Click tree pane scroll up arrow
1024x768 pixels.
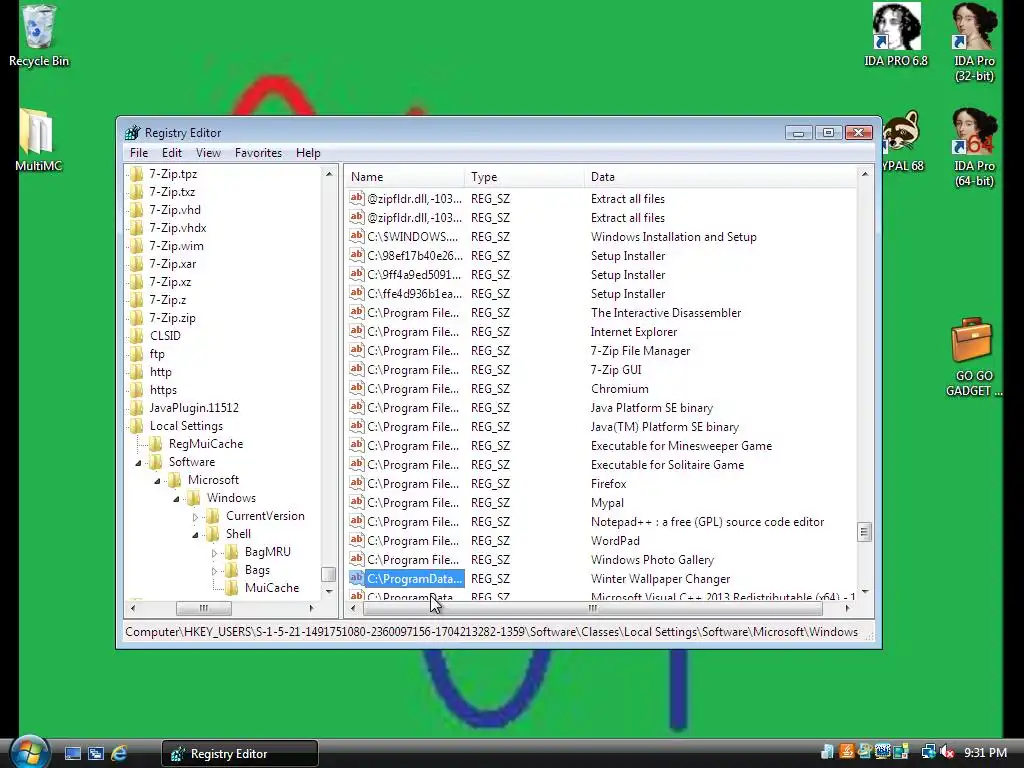click(328, 174)
